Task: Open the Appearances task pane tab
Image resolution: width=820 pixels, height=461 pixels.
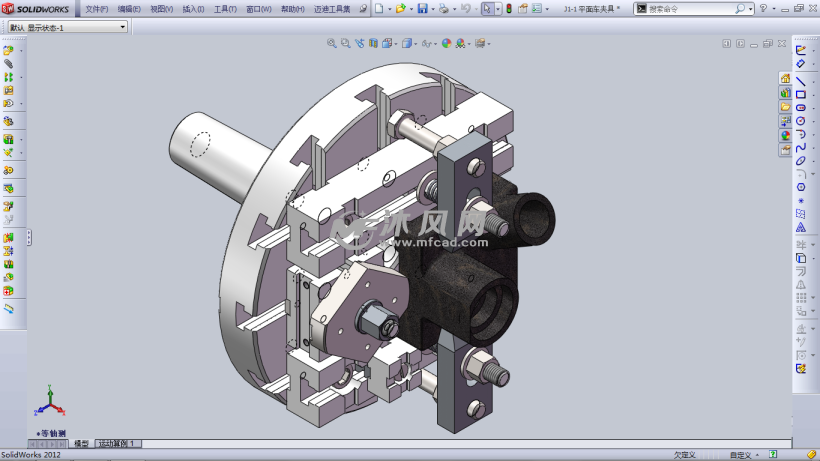Action: coord(786,135)
